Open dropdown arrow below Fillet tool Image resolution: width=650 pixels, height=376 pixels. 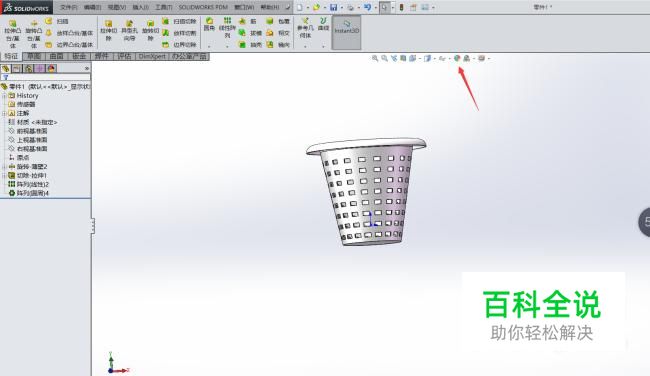coord(209,46)
